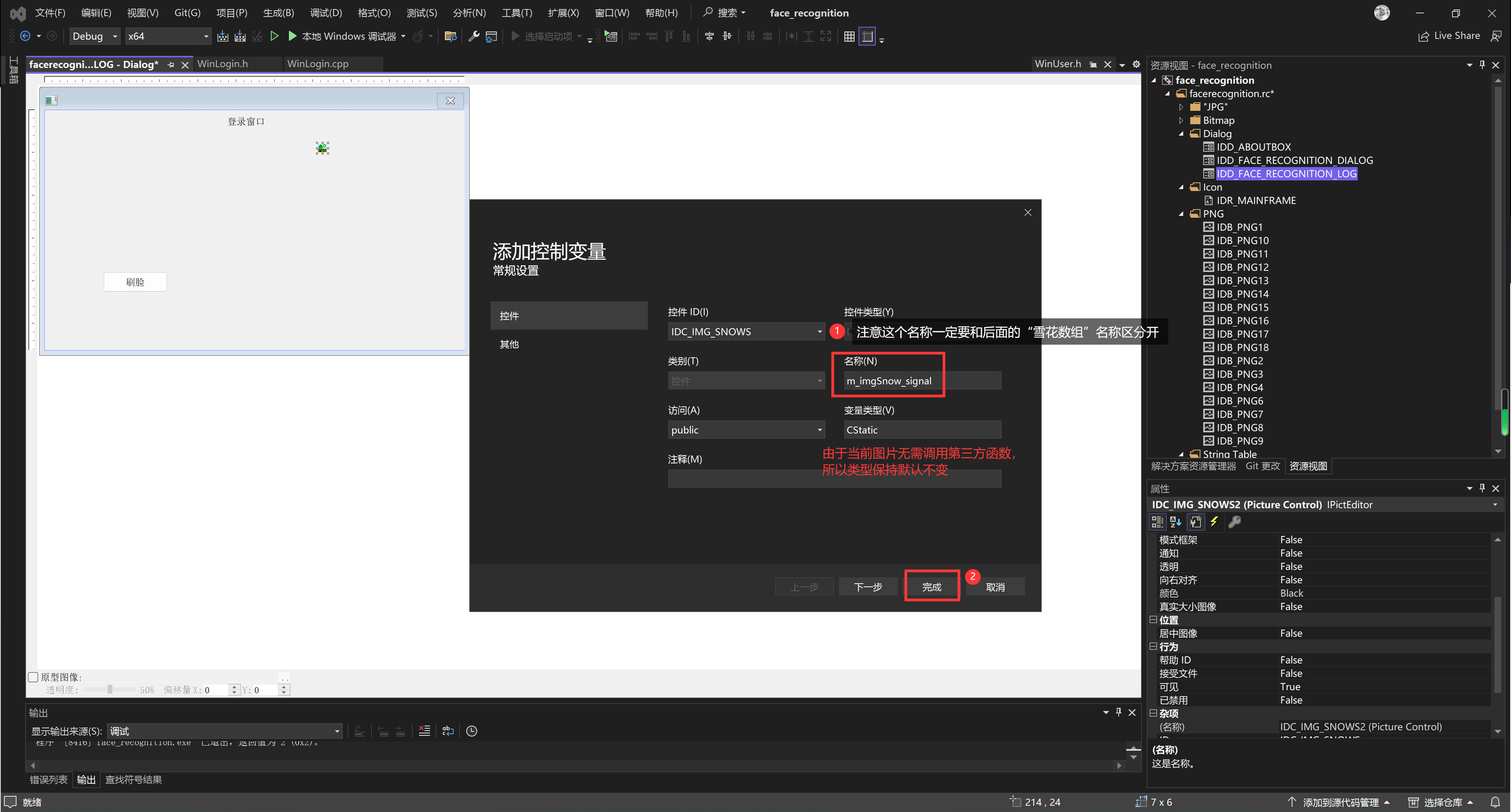Open the 调试(D) menu
Image resolution: width=1511 pixels, height=812 pixels.
point(325,13)
